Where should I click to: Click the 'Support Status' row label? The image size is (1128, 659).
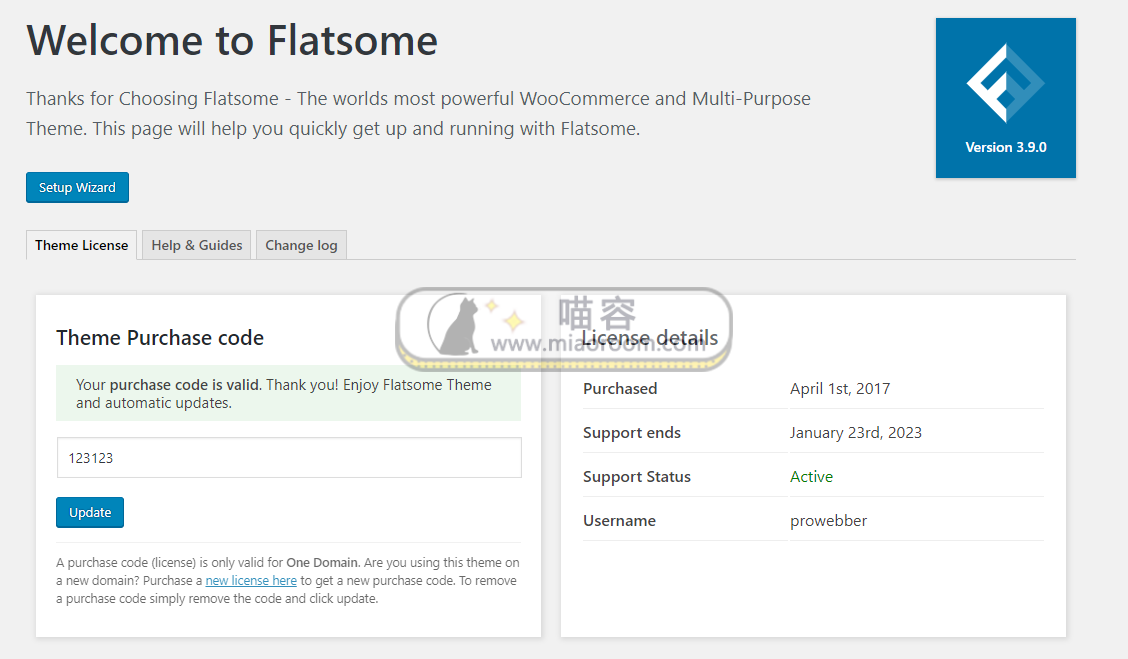coord(637,476)
